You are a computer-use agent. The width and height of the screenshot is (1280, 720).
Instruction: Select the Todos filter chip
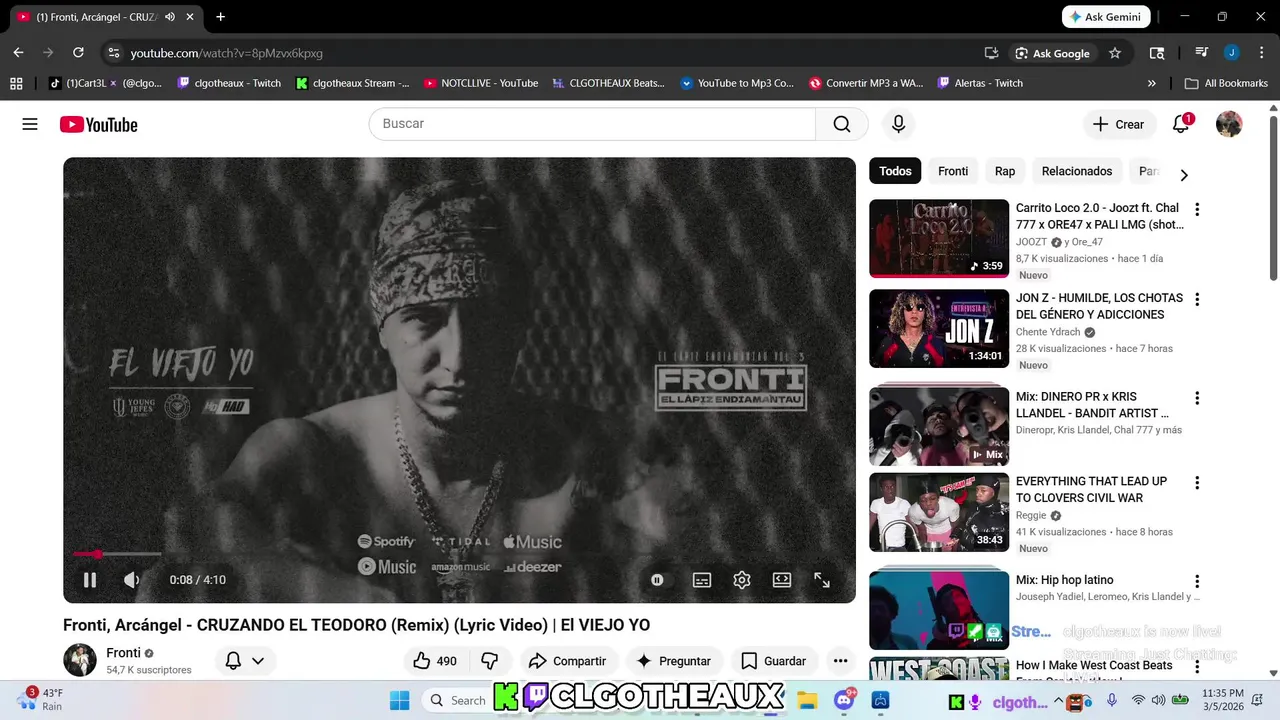(895, 171)
